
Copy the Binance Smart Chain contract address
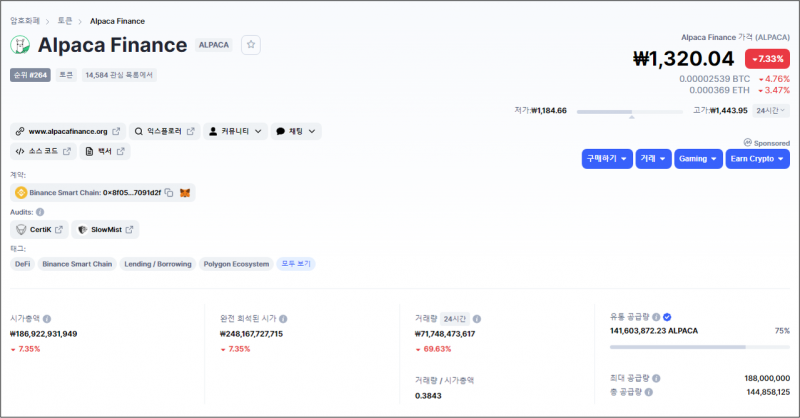[169, 192]
